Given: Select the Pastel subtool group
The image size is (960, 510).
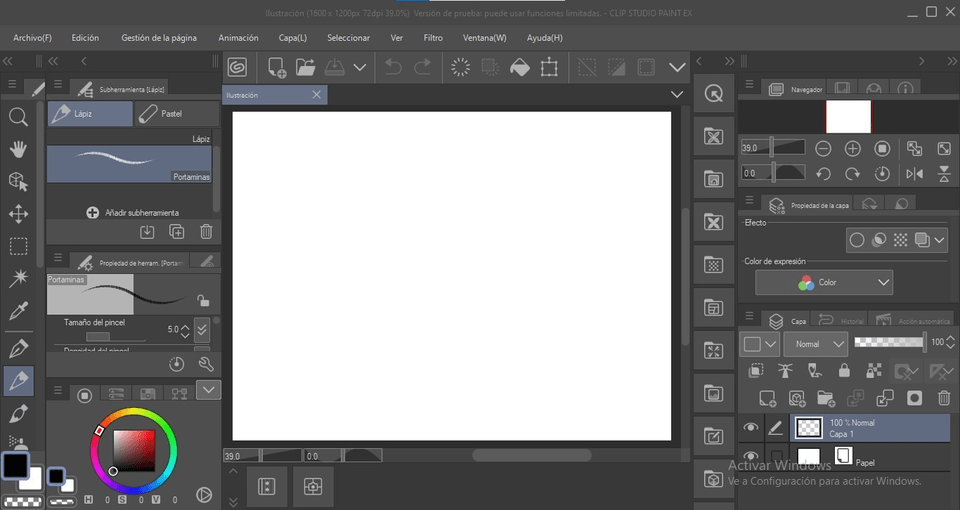Looking at the screenshot, I should (x=177, y=114).
